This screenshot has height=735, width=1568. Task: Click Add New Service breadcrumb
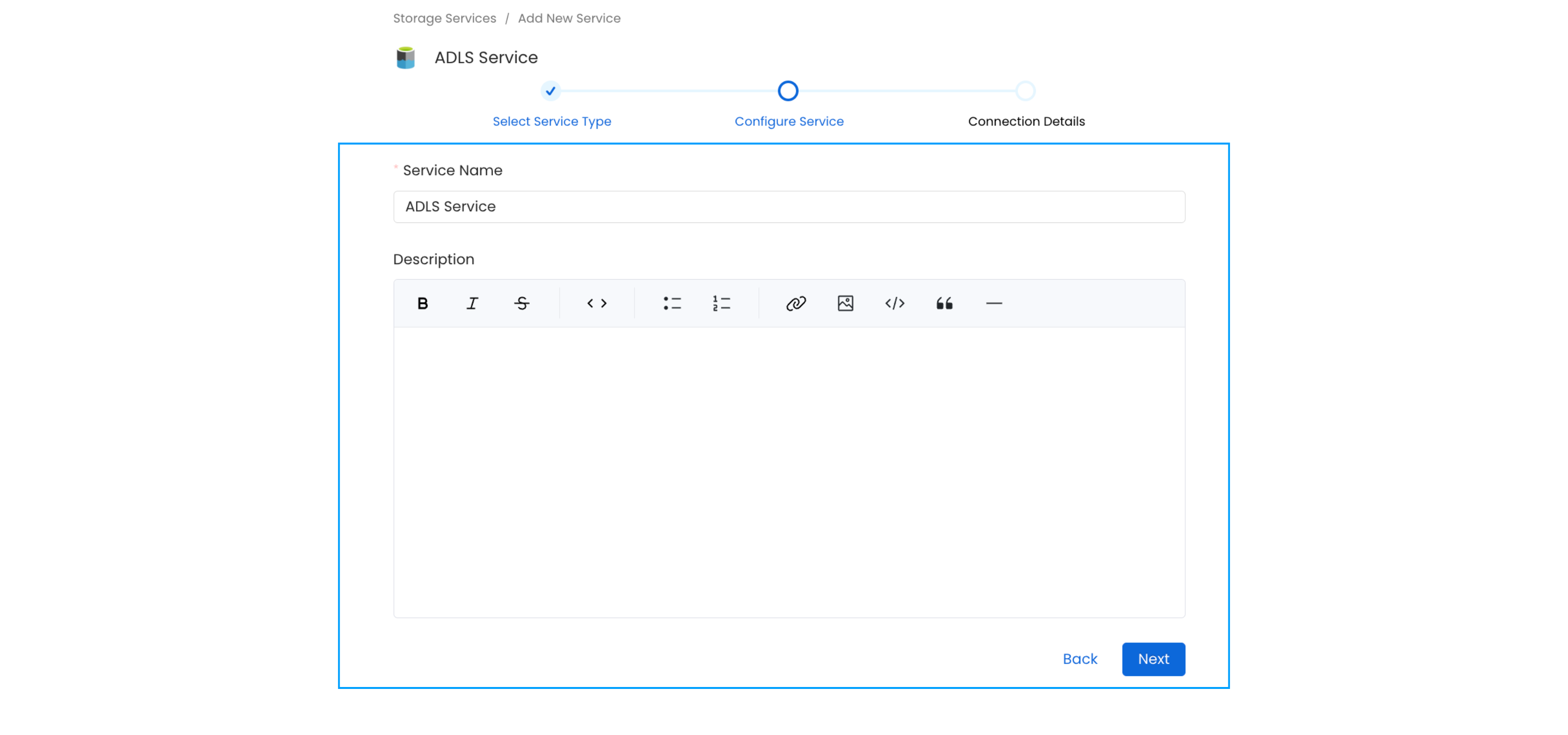[x=568, y=18]
